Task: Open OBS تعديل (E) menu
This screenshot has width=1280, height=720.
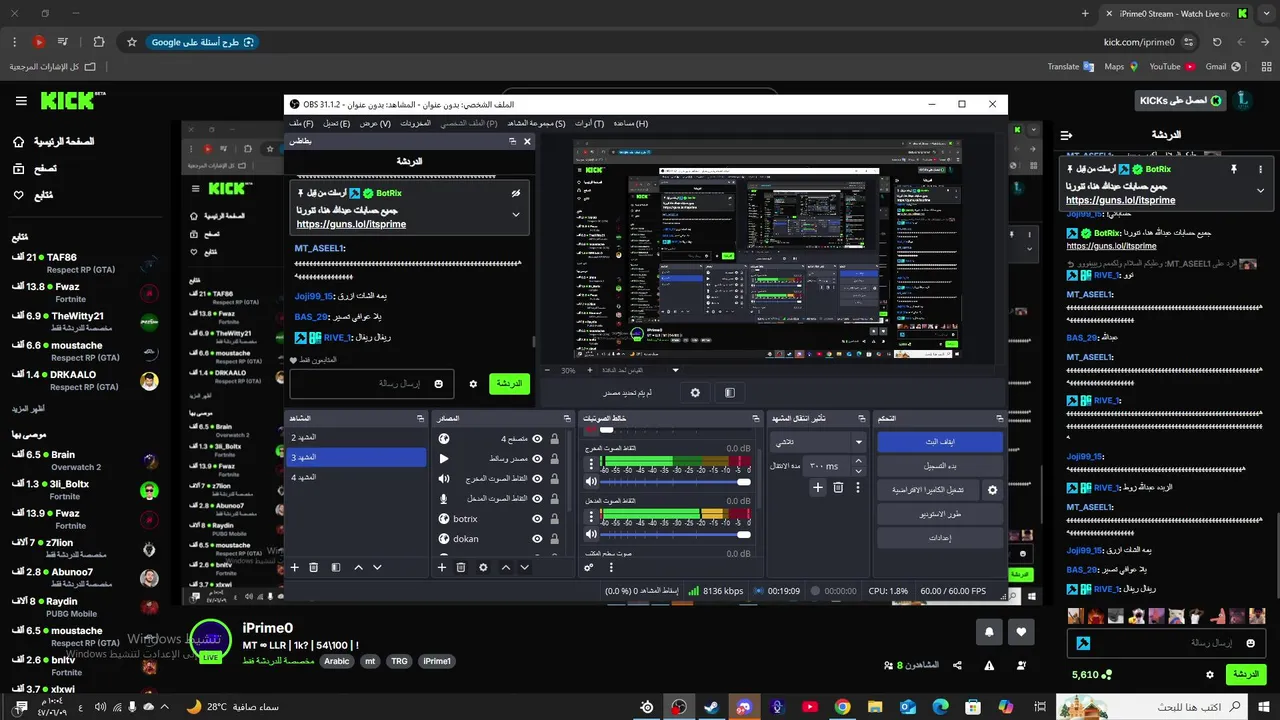Action: pyautogui.click(x=336, y=123)
